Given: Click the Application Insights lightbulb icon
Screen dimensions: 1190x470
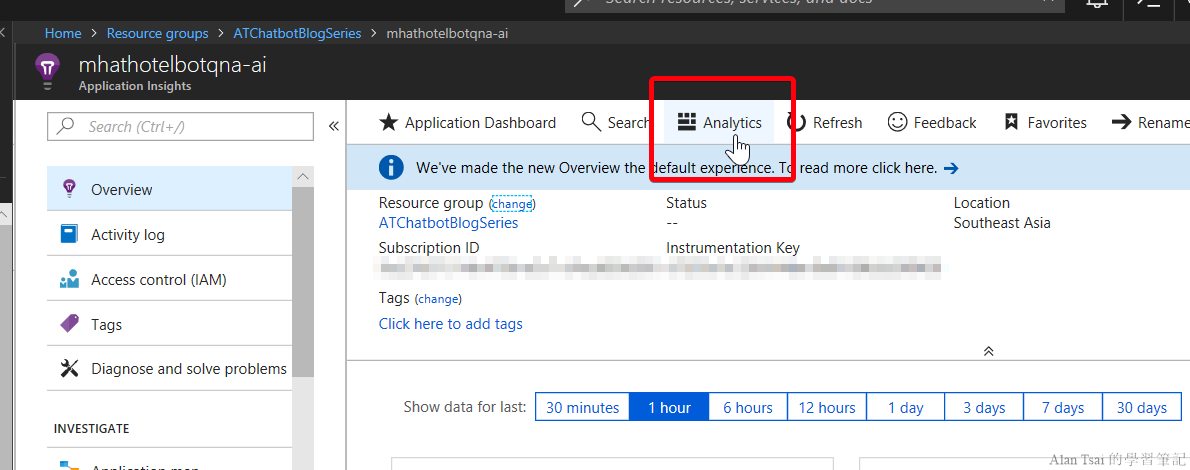Looking at the screenshot, I should 48,71.
